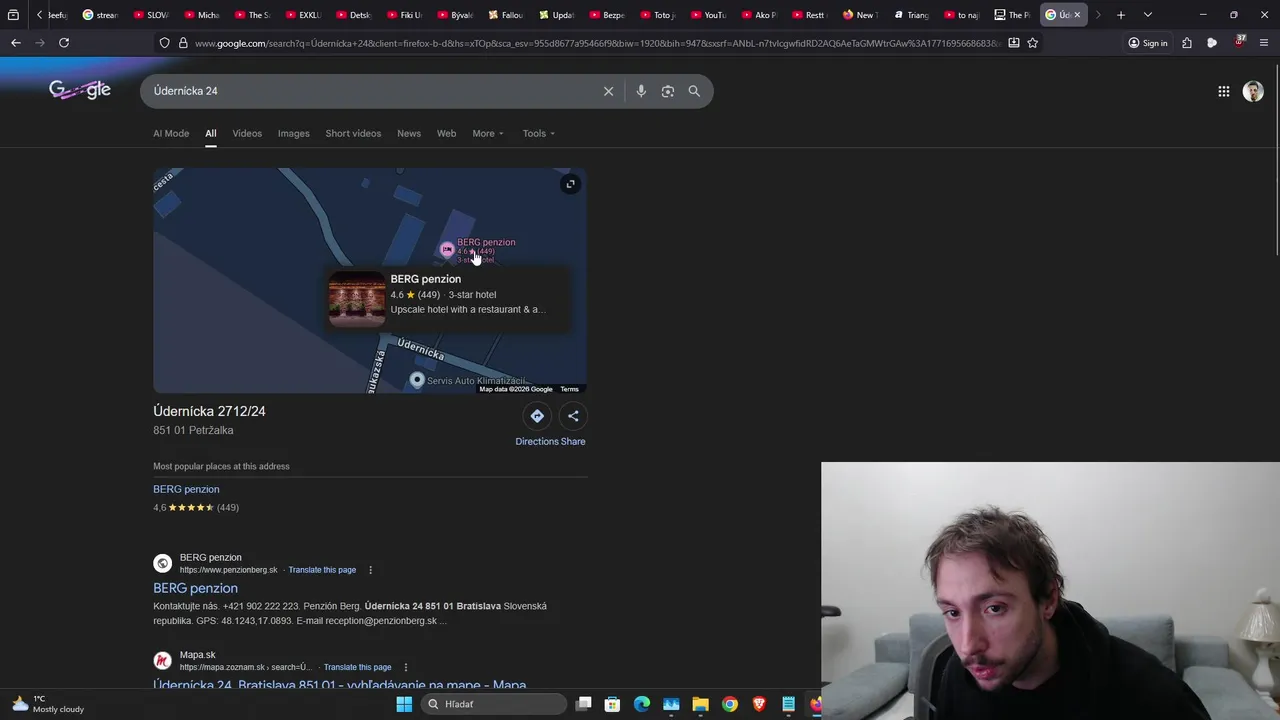Translate the Mapa.sk result page
Viewport: 1280px width, 720px height.
(x=357, y=667)
